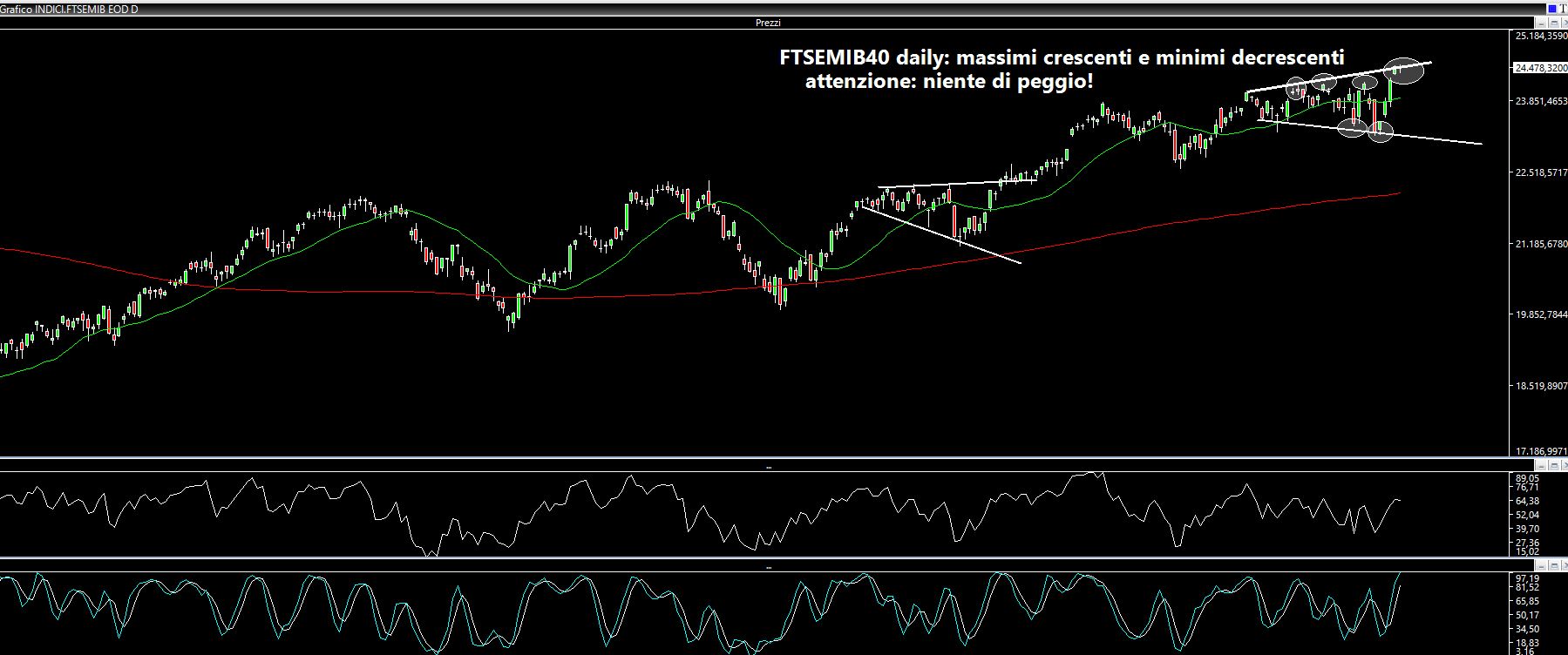Select the FTSEMIB40 daily annotation text
The width and height of the screenshot is (1568, 655).
pos(1062,58)
